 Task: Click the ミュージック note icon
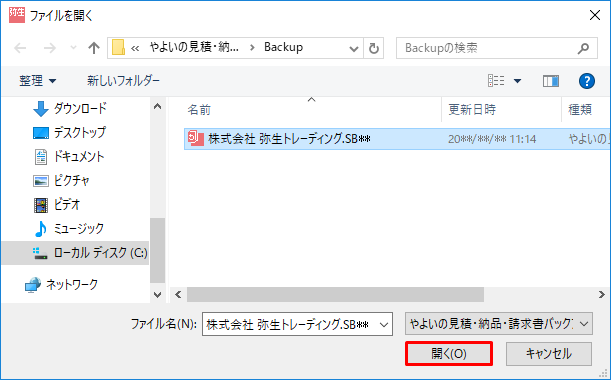41,229
